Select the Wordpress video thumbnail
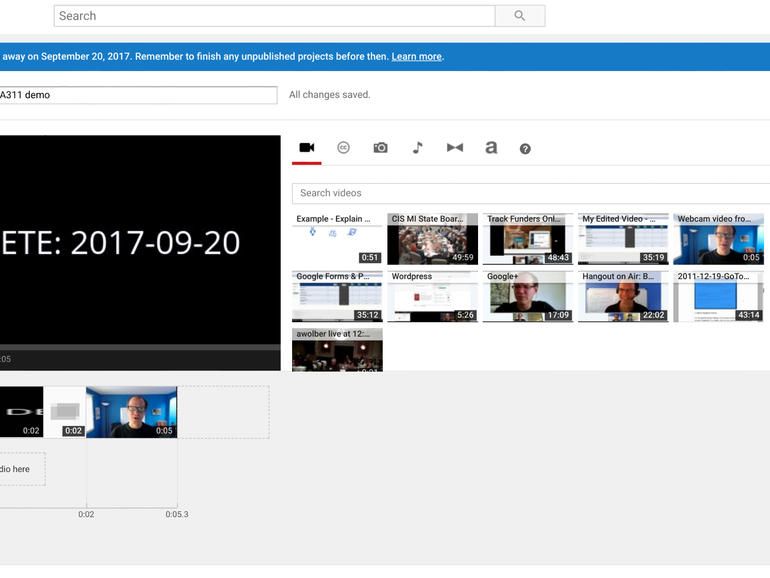 (x=432, y=297)
